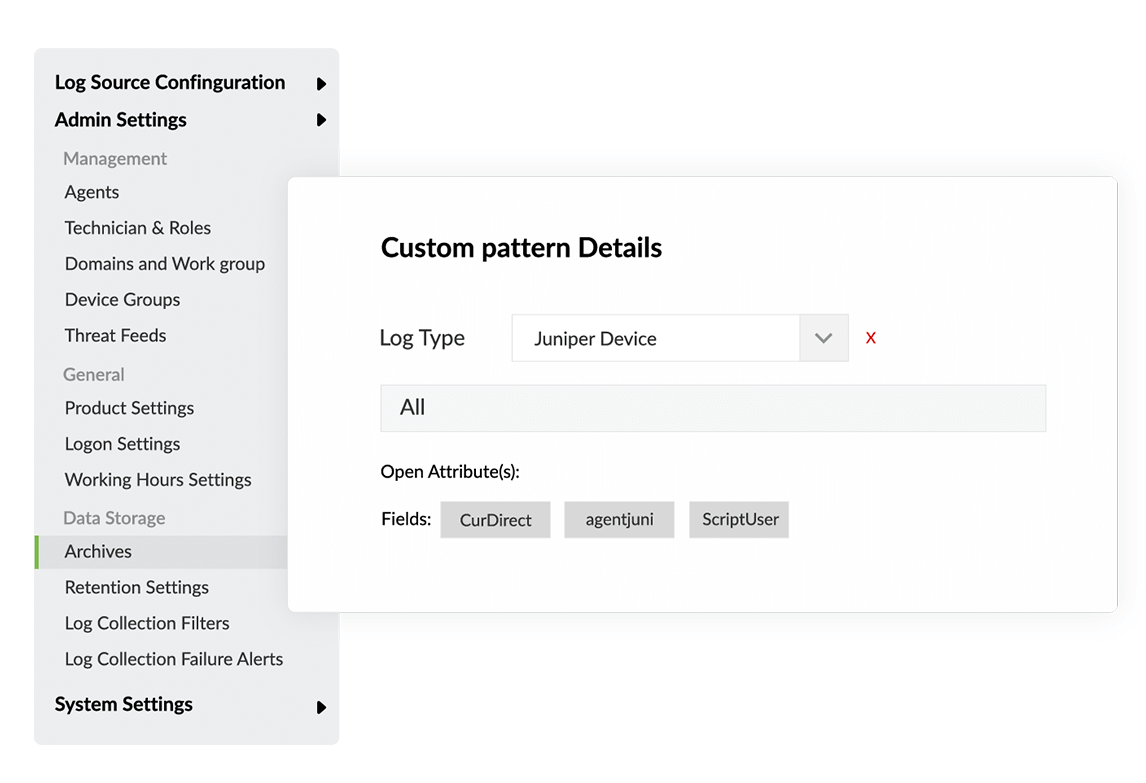Expand the System Settings arrow
The width and height of the screenshot is (1146, 783).
pos(321,707)
